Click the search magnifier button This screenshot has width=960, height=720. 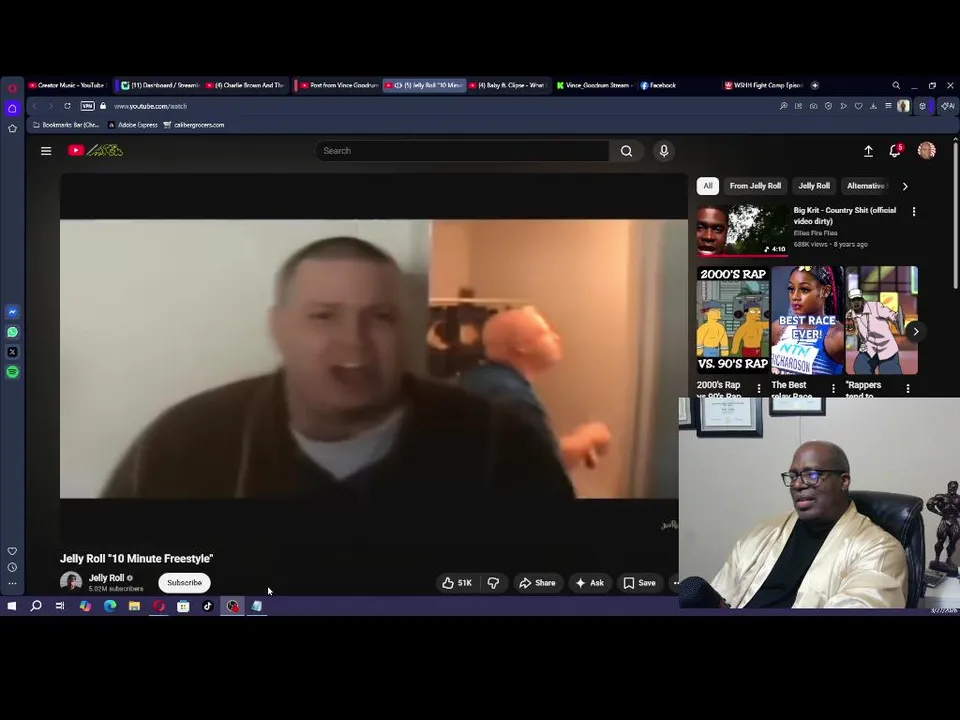pos(626,151)
